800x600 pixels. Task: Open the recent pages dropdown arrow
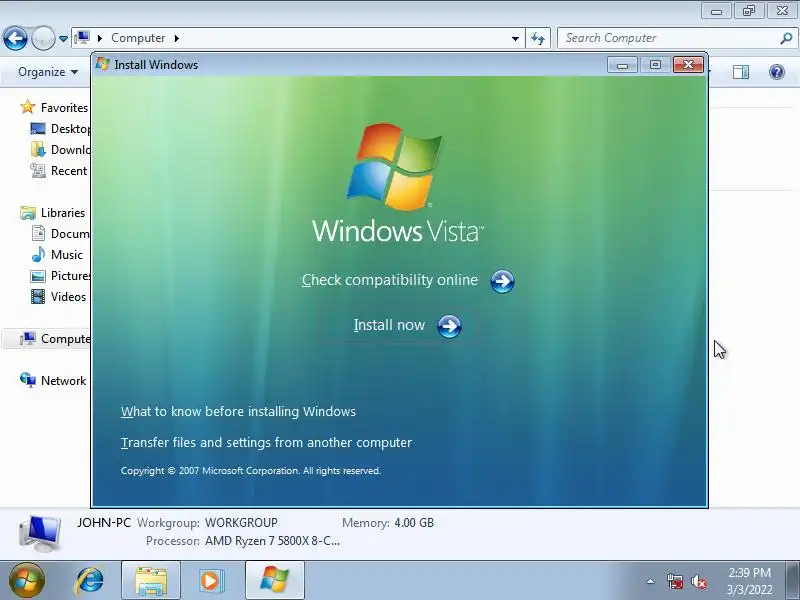(63, 39)
